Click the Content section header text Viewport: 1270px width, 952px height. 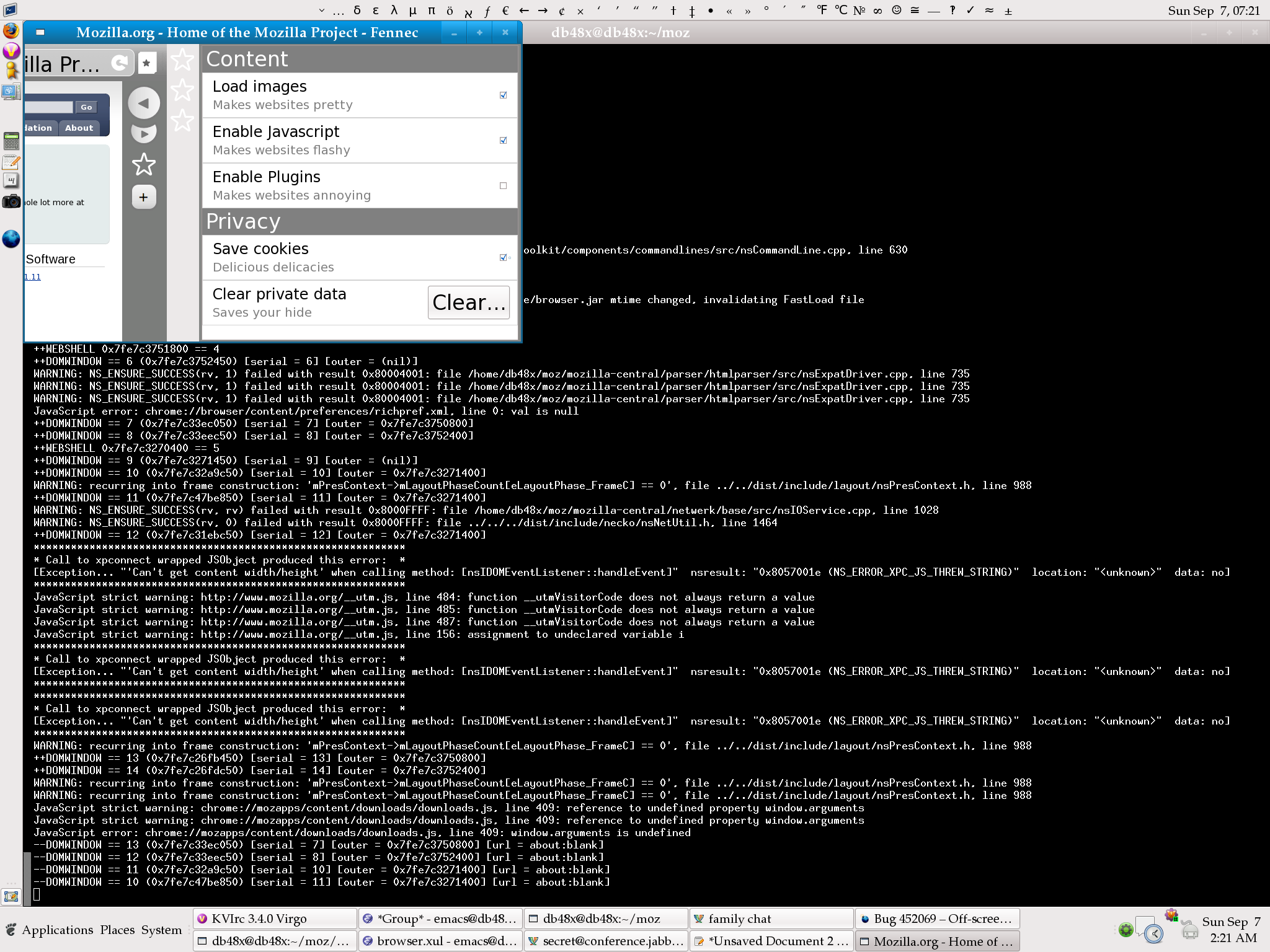tap(247, 59)
